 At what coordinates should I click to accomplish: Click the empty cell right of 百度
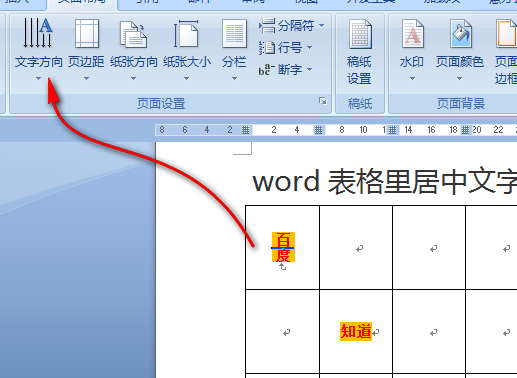click(x=356, y=247)
